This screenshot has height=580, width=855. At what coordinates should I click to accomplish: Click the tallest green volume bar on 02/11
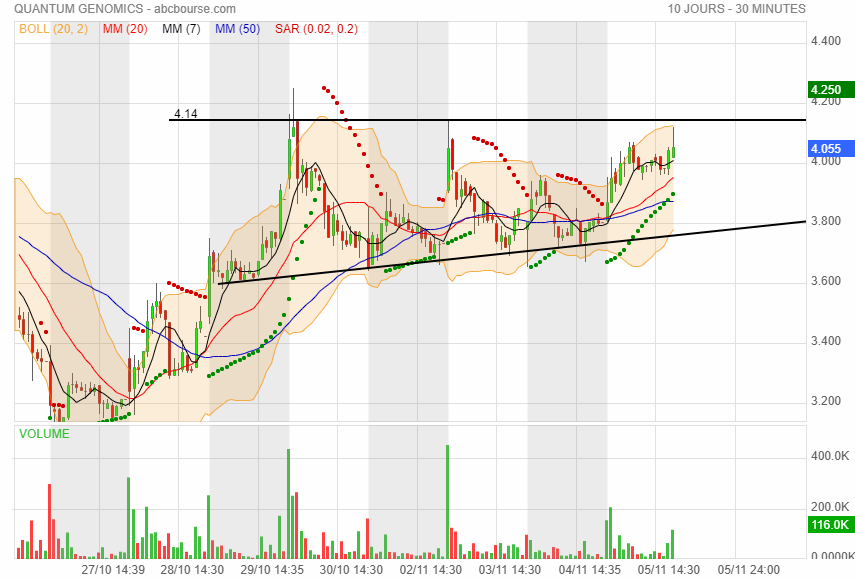(x=448, y=502)
